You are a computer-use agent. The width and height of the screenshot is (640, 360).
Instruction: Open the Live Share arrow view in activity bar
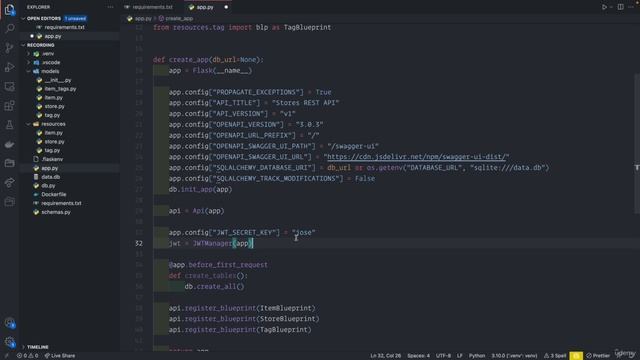tap(9, 182)
